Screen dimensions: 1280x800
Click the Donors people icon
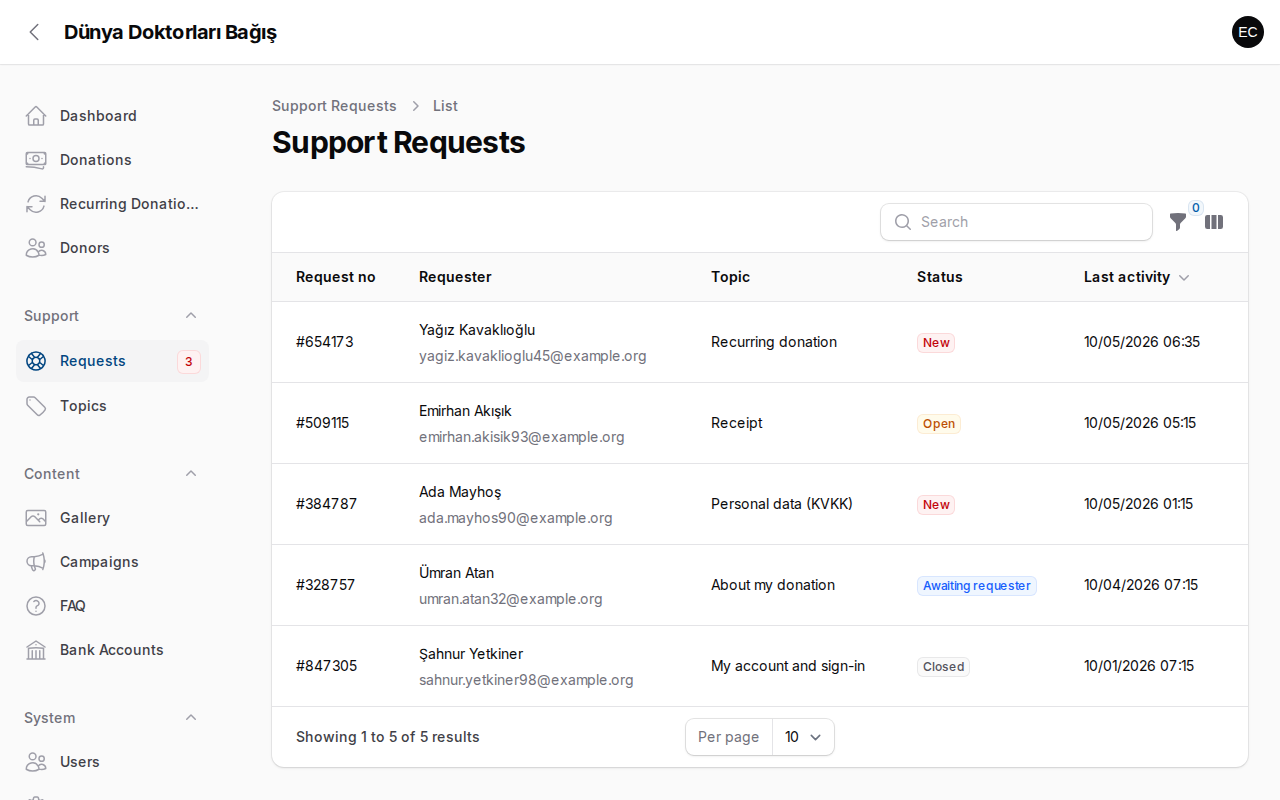click(x=36, y=248)
